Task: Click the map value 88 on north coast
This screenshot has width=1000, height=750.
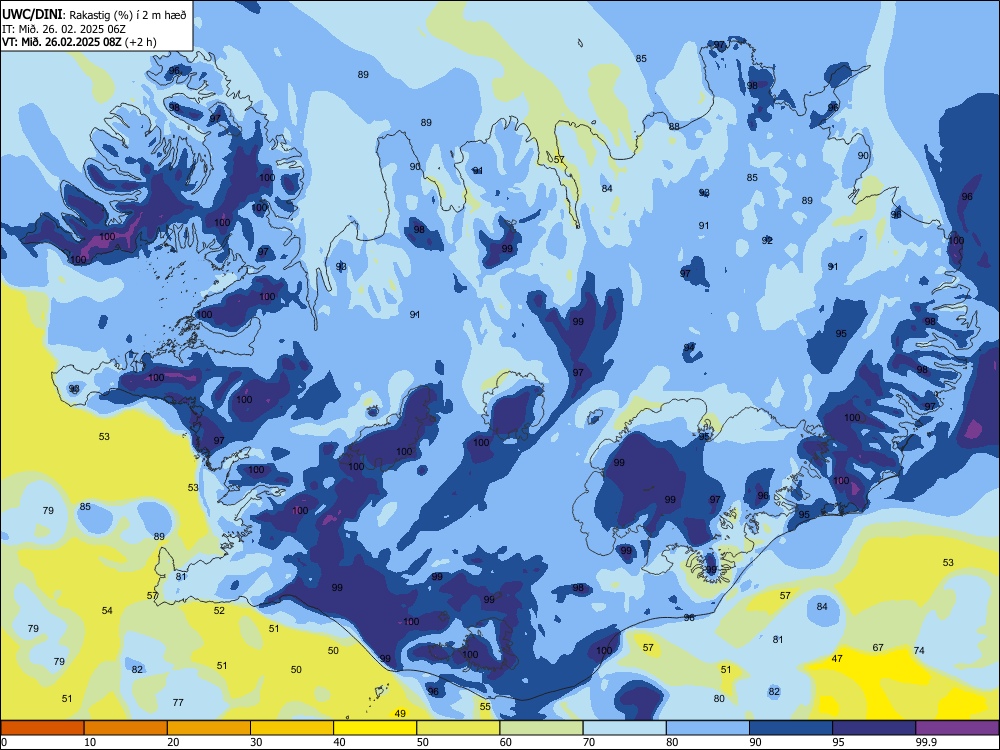Action: pyautogui.click(x=674, y=126)
